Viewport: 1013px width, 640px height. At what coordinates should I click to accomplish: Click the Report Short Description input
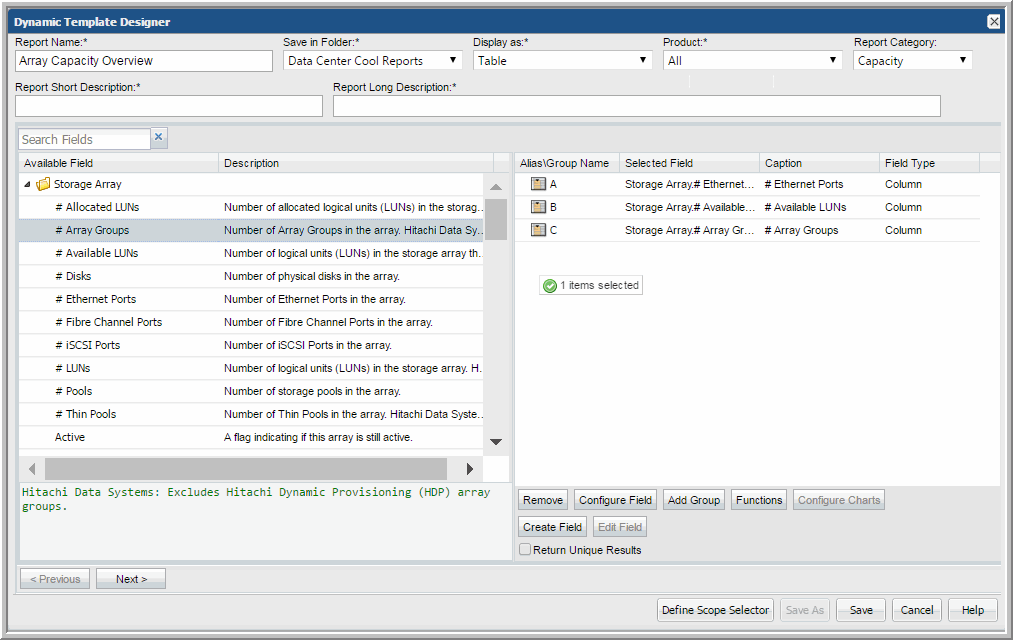169,106
